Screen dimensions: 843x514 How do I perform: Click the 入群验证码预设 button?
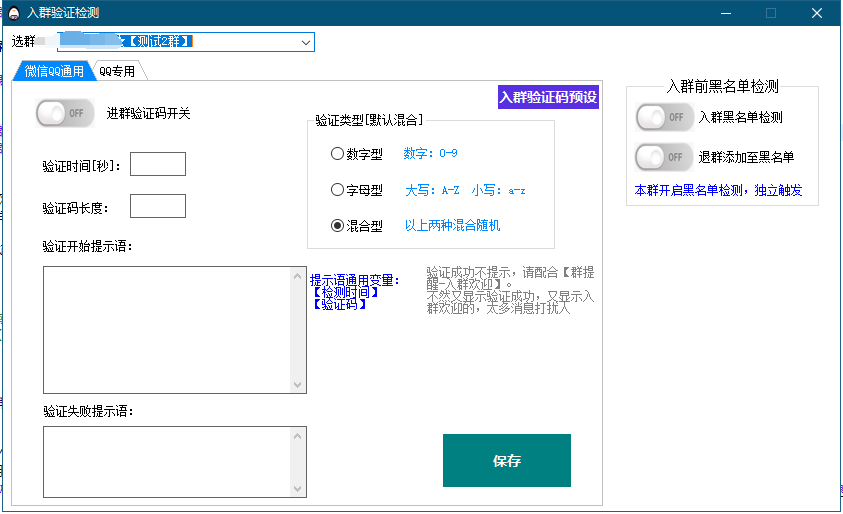[x=548, y=97]
